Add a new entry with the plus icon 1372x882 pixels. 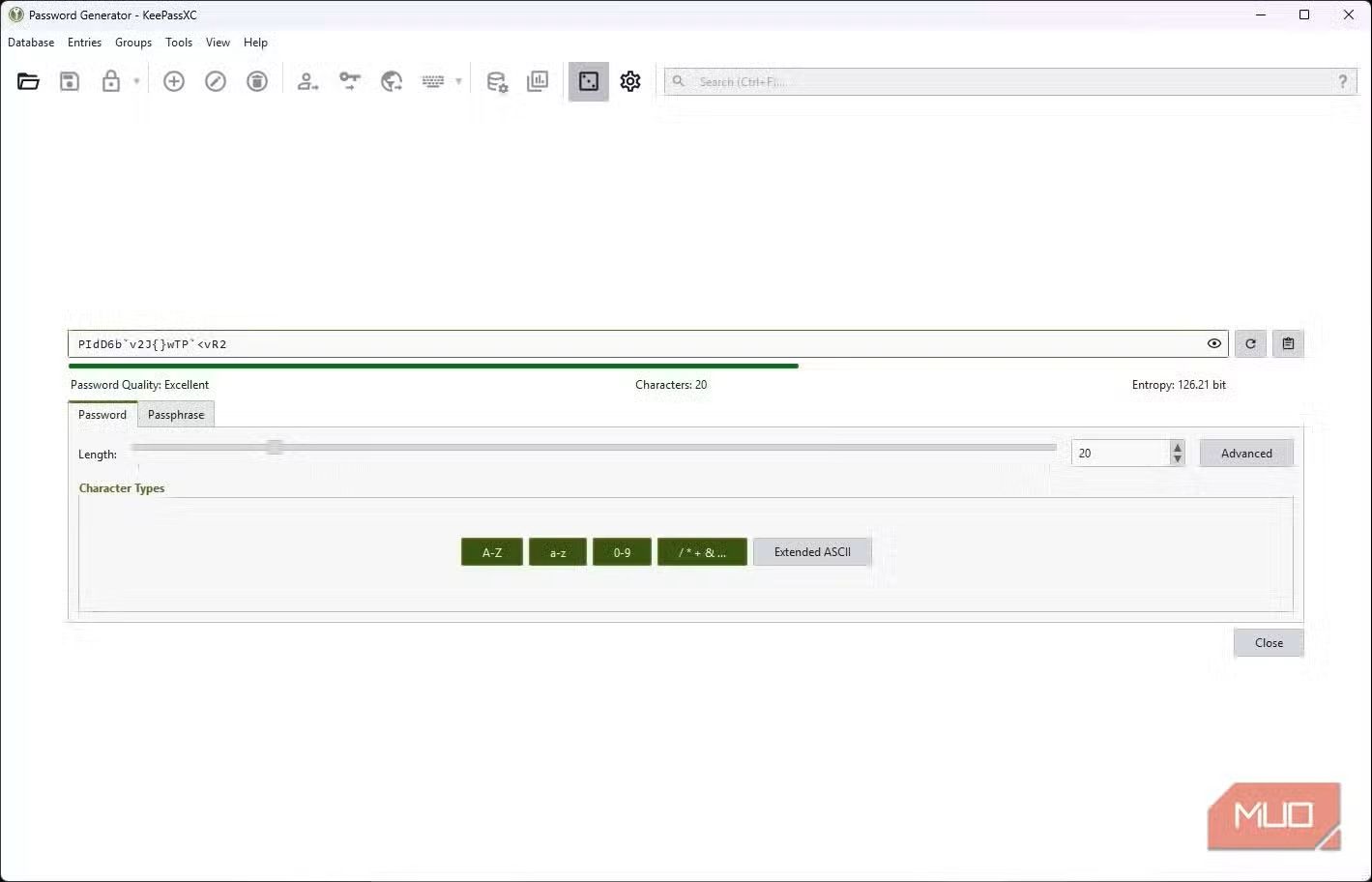click(x=174, y=82)
